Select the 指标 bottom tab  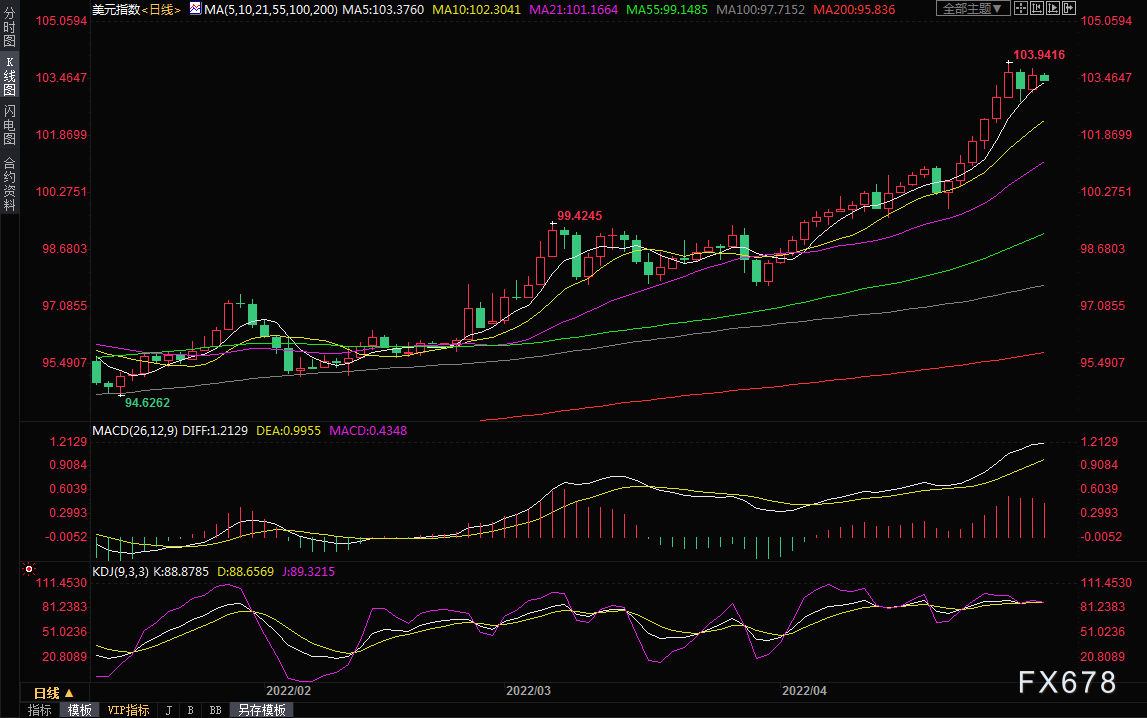[x=40, y=710]
